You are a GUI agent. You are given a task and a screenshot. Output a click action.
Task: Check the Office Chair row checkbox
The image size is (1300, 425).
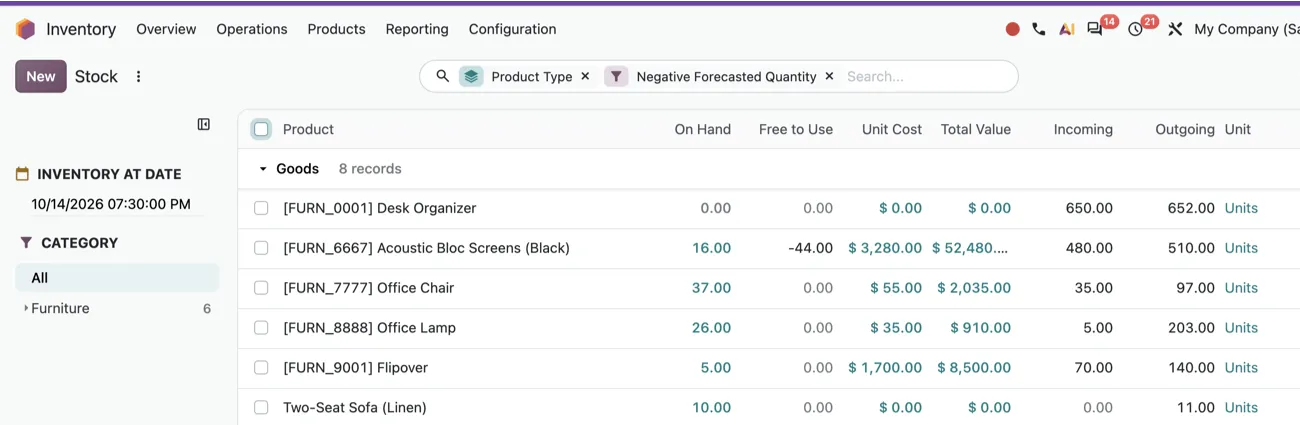click(x=261, y=288)
